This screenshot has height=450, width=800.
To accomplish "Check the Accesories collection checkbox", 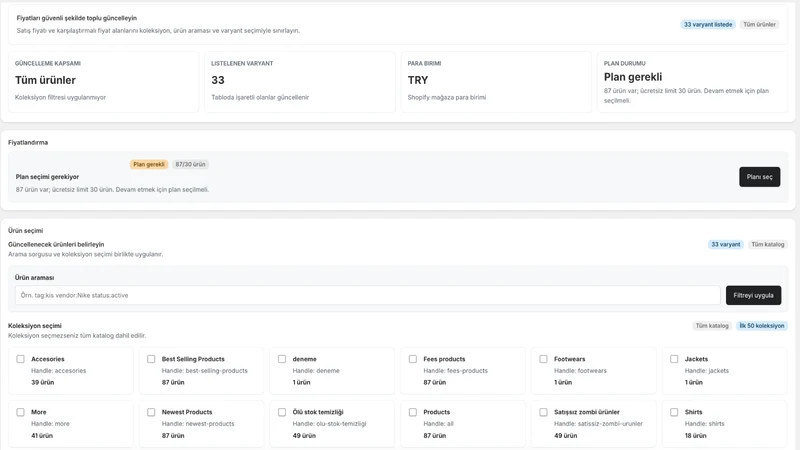I will [20, 359].
